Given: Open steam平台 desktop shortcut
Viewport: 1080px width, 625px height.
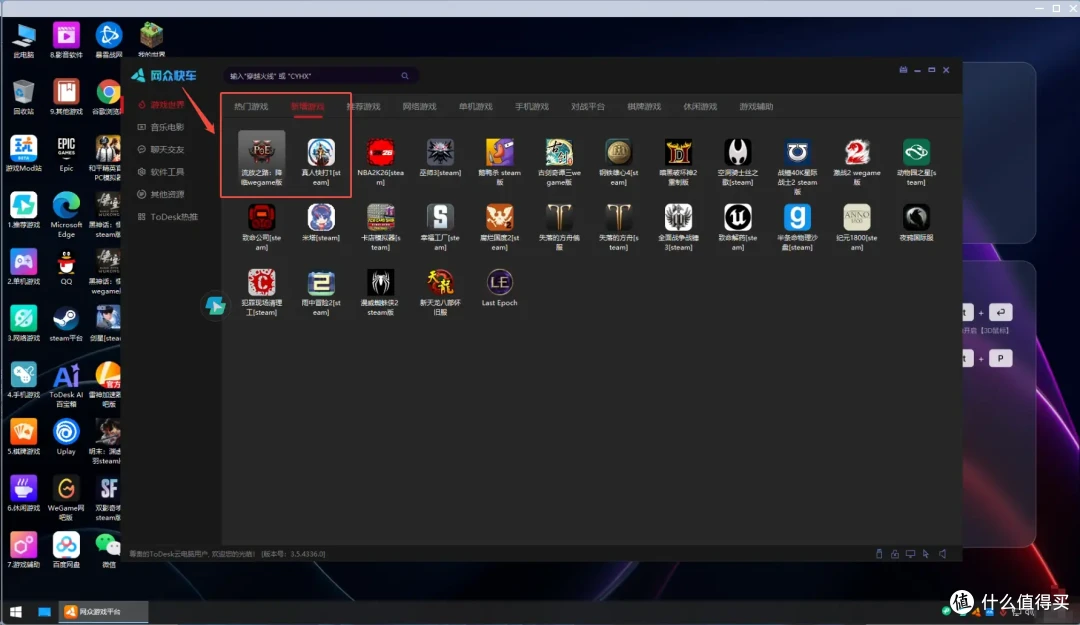Looking at the screenshot, I should click(x=66, y=324).
